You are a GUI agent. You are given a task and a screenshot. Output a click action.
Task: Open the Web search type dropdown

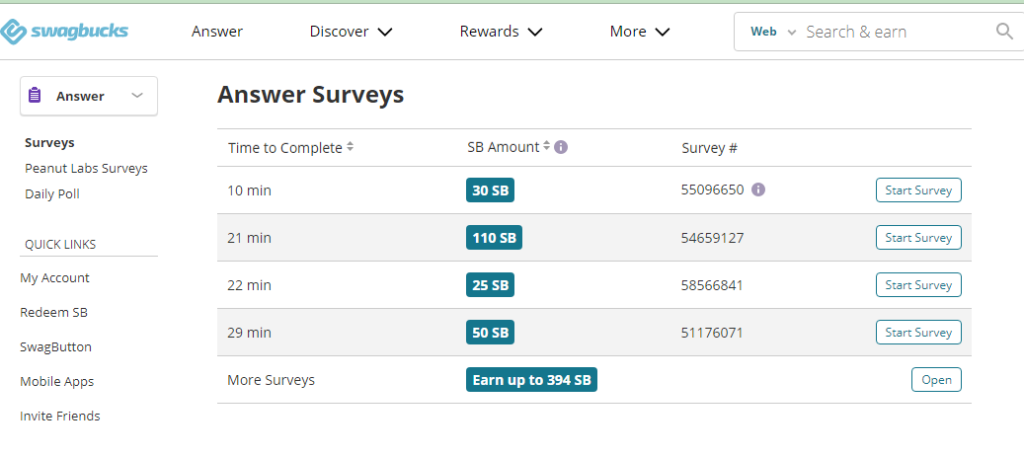click(773, 32)
